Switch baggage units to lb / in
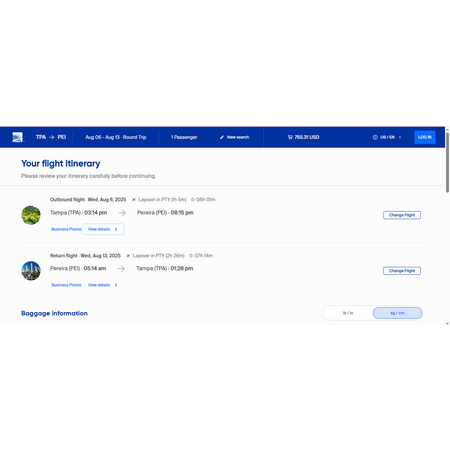 348,313
